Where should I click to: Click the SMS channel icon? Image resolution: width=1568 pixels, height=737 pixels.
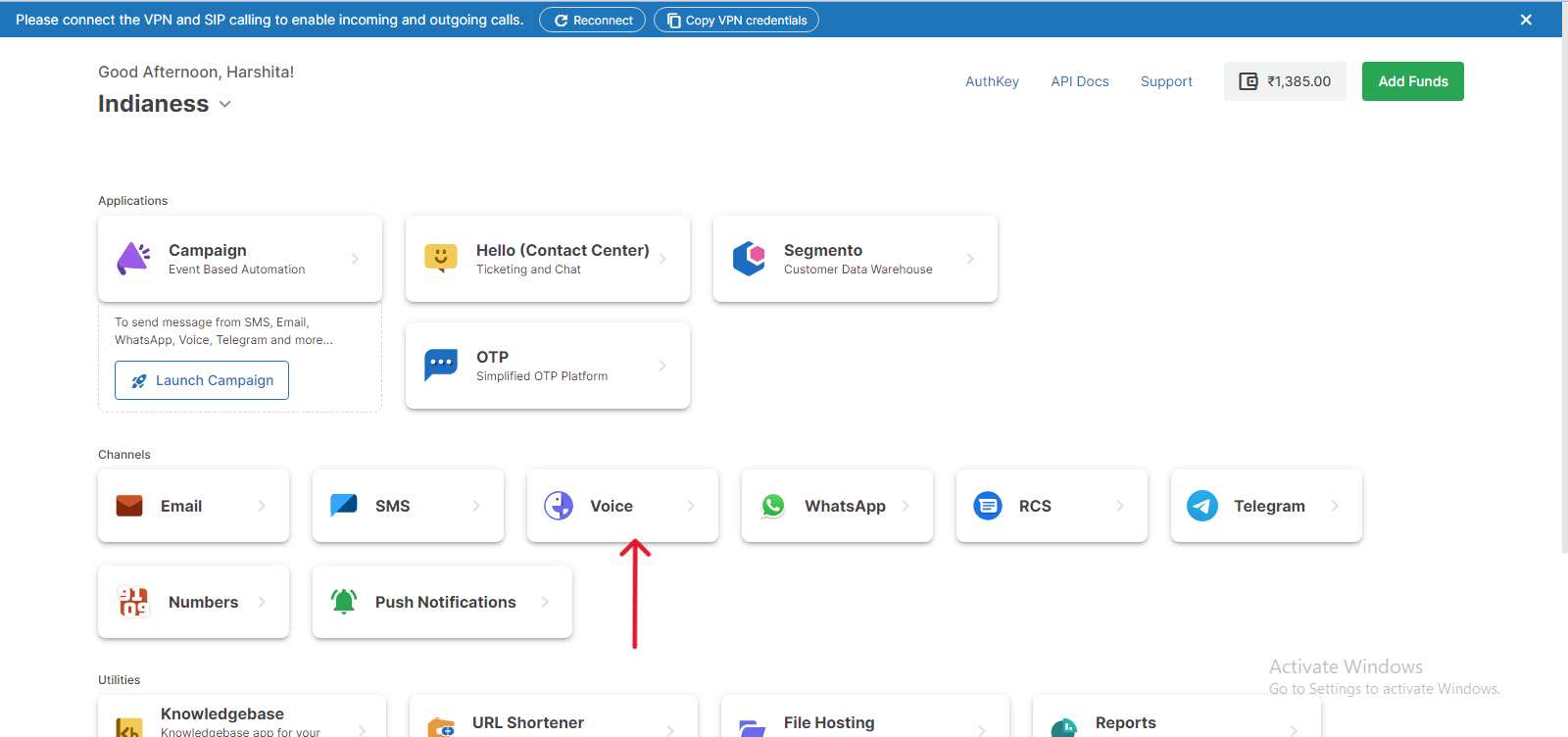[x=344, y=505]
